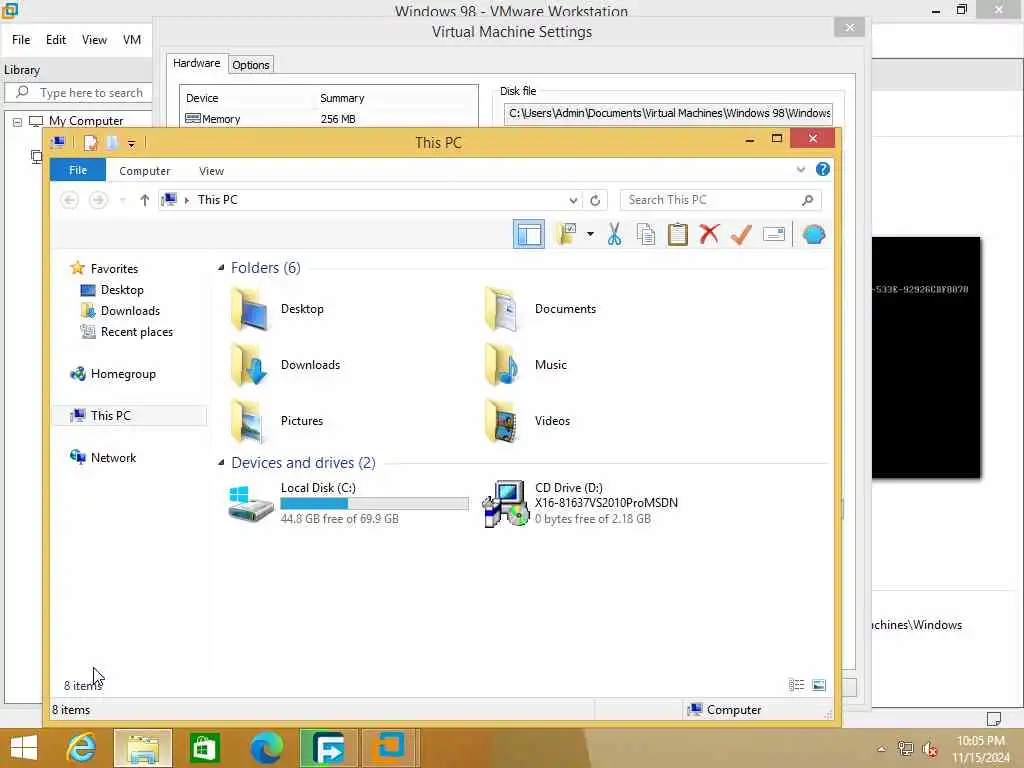The image size is (1024, 768).
Task: Select Downloads under Favorites
Action: pos(130,311)
